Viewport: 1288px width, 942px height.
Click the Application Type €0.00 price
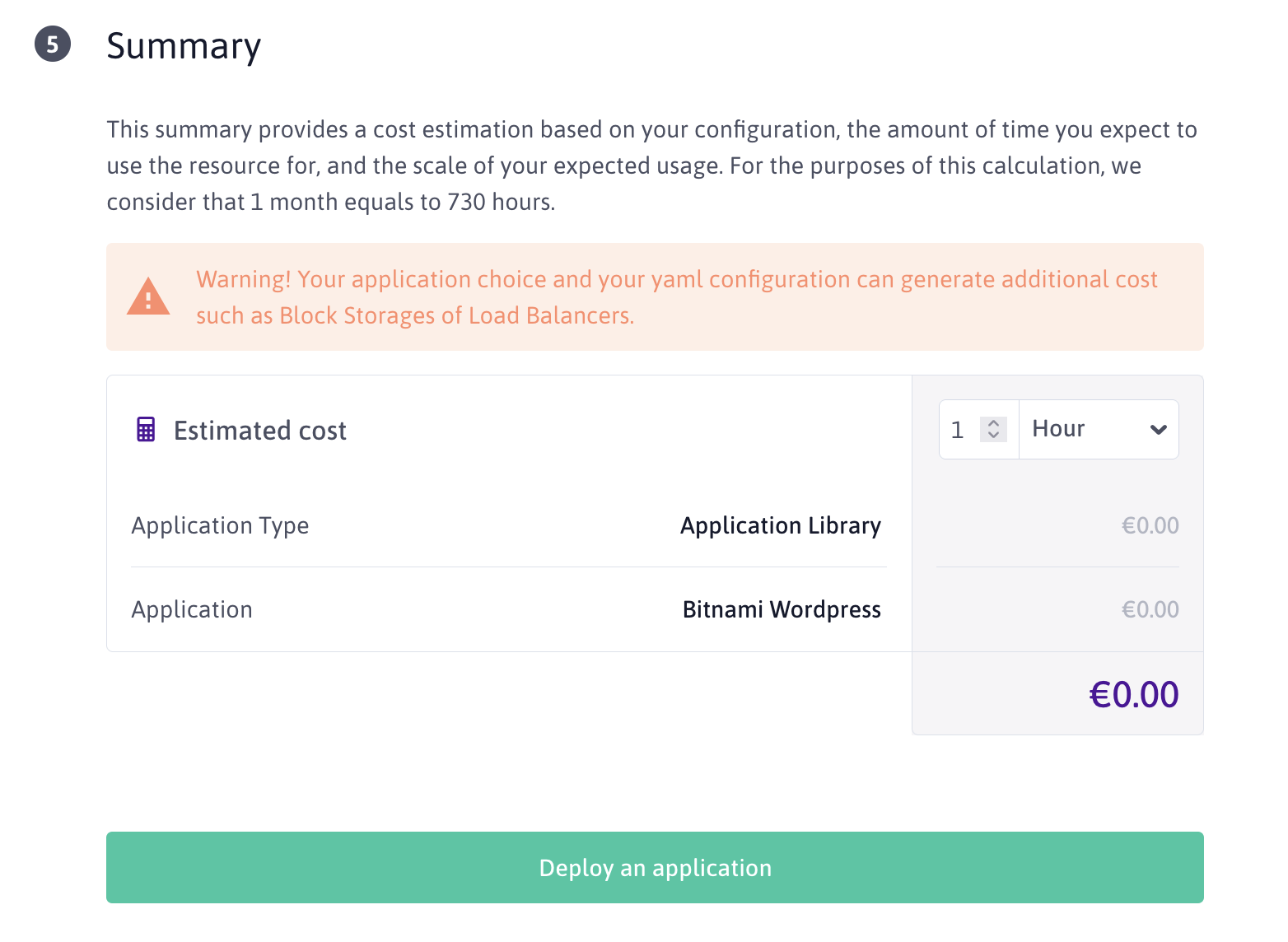pos(1150,525)
